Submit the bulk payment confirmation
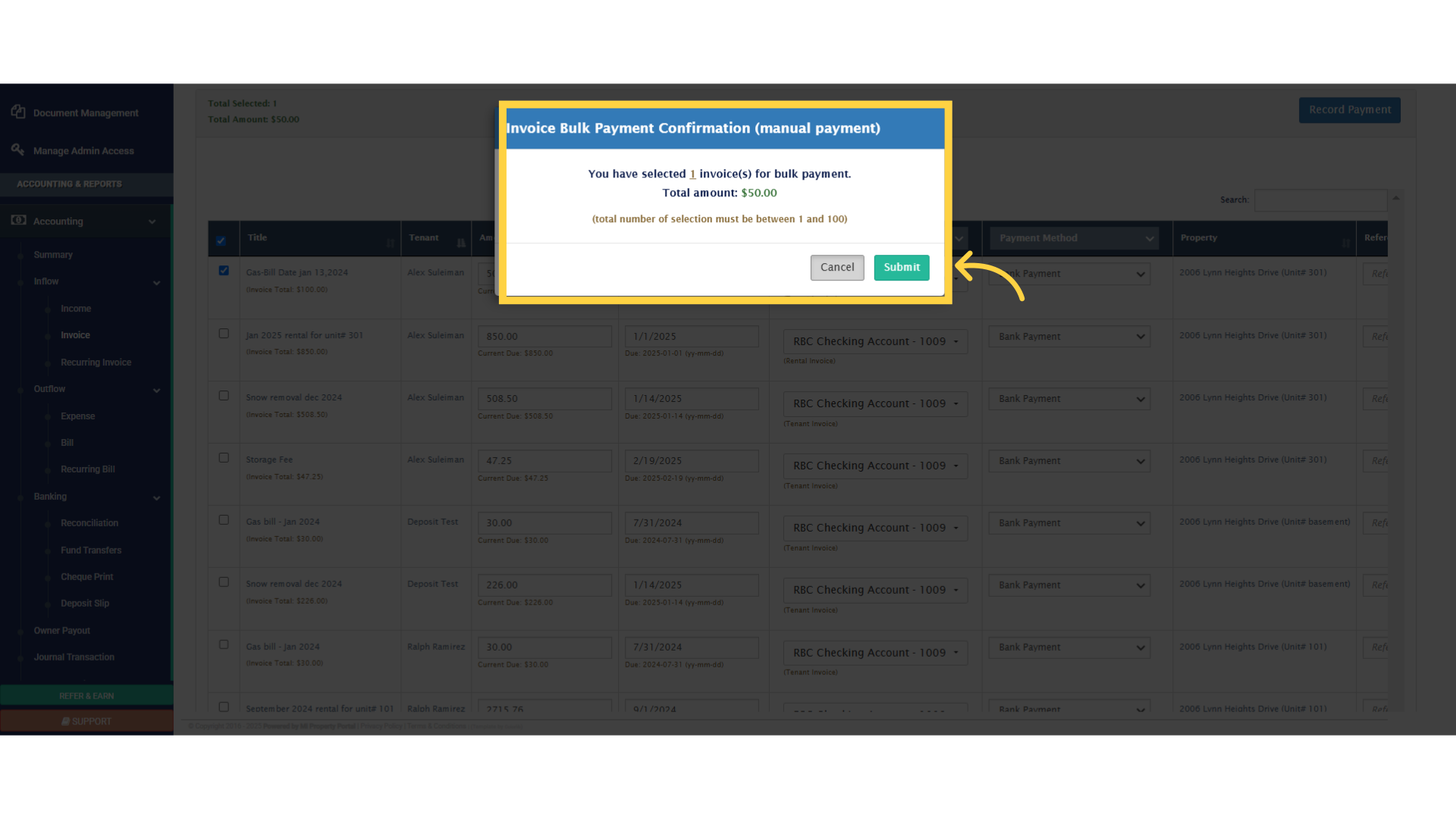The width and height of the screenshot is (1456, 819). tap(901, 268)
